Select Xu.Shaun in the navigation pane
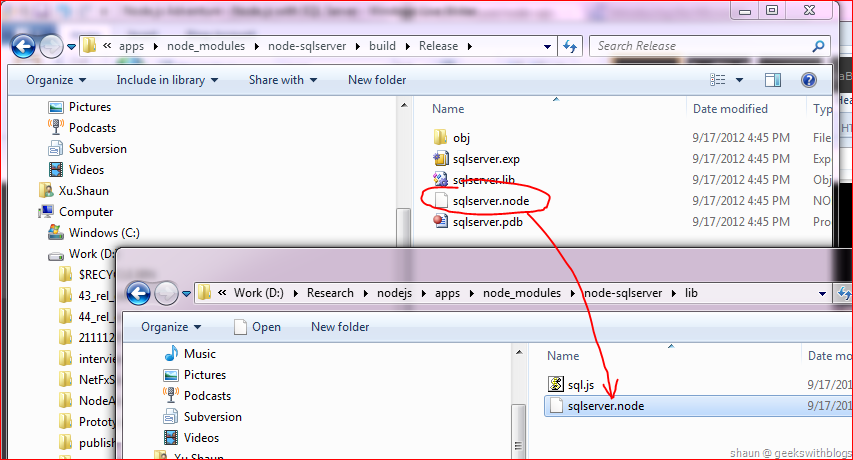This screenshot has width=853, height=460. (x=74, y=191)
